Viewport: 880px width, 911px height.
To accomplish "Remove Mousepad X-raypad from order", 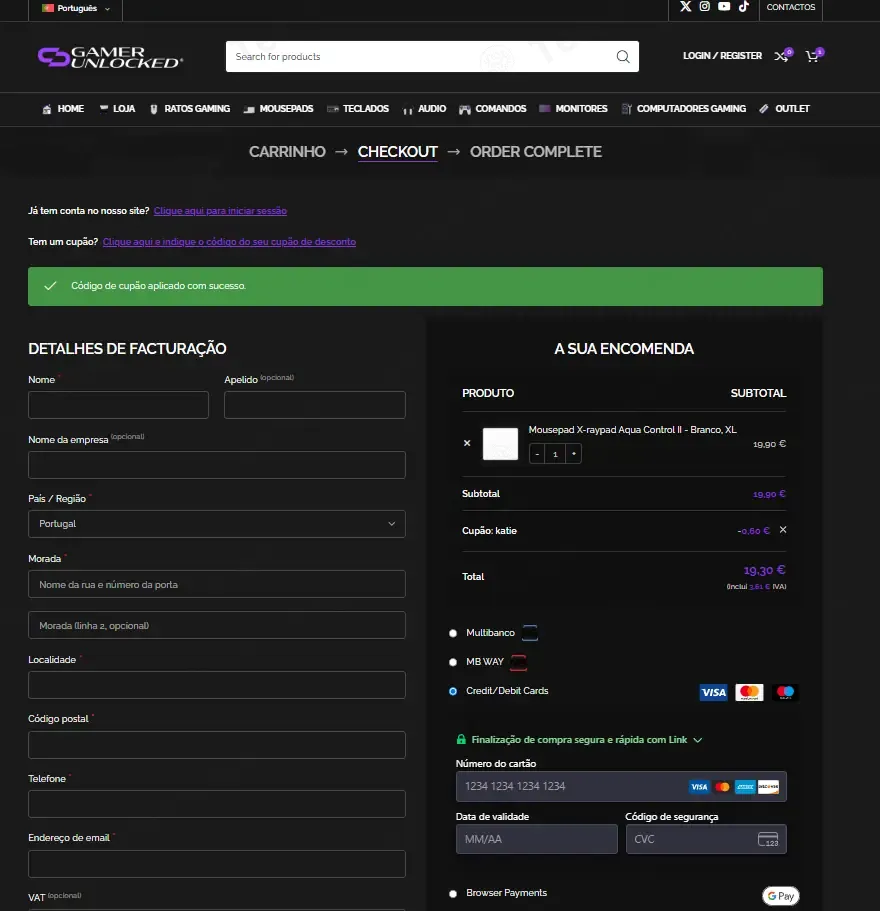I will pos(467,443).
